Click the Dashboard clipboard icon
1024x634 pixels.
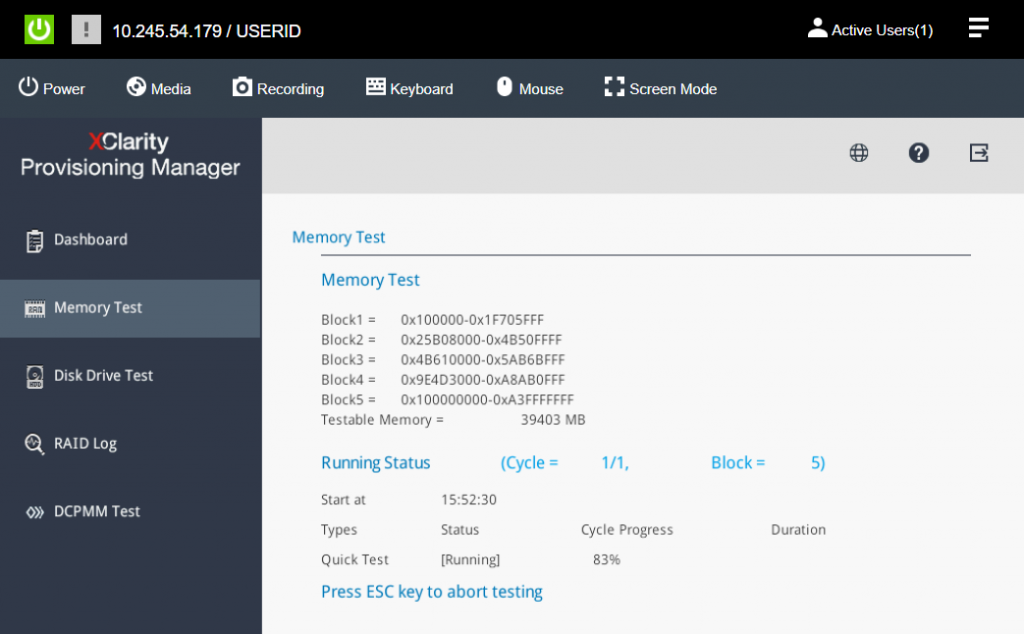(35, 241)
